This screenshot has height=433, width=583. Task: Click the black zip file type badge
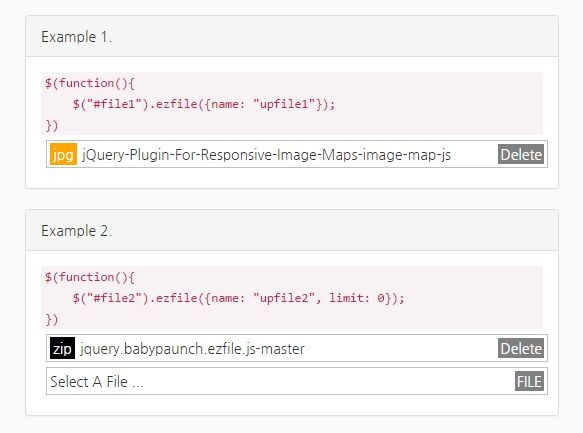pyautogui.click(x=62, y=348)
